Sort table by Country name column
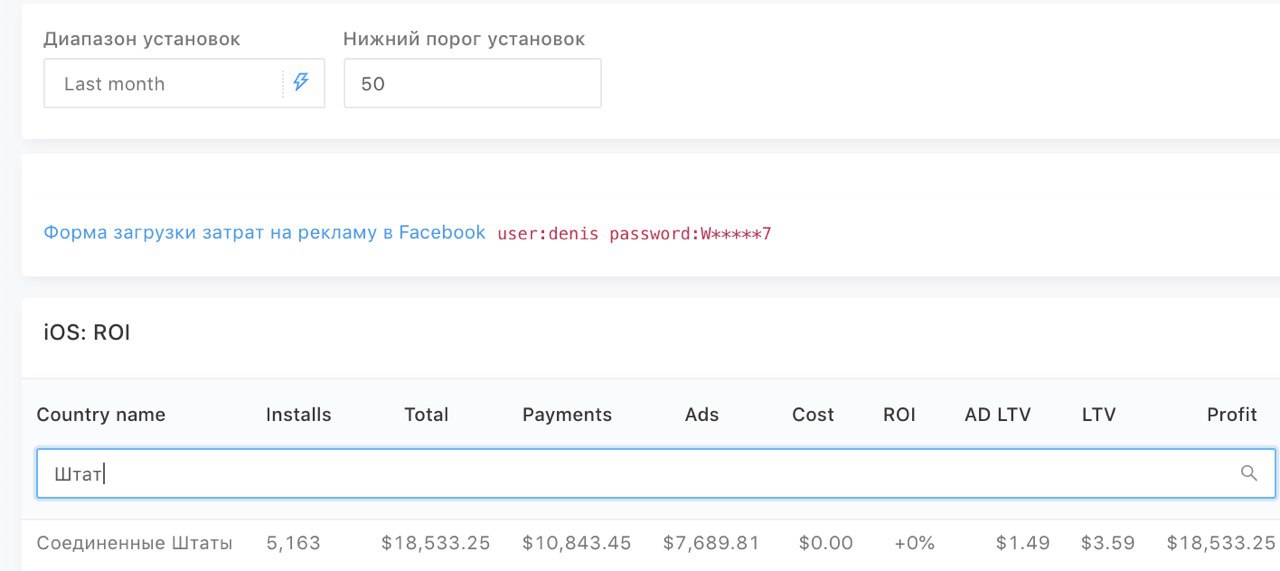The width and height of the screenshot is (1280, 571). tap(101, 415)
